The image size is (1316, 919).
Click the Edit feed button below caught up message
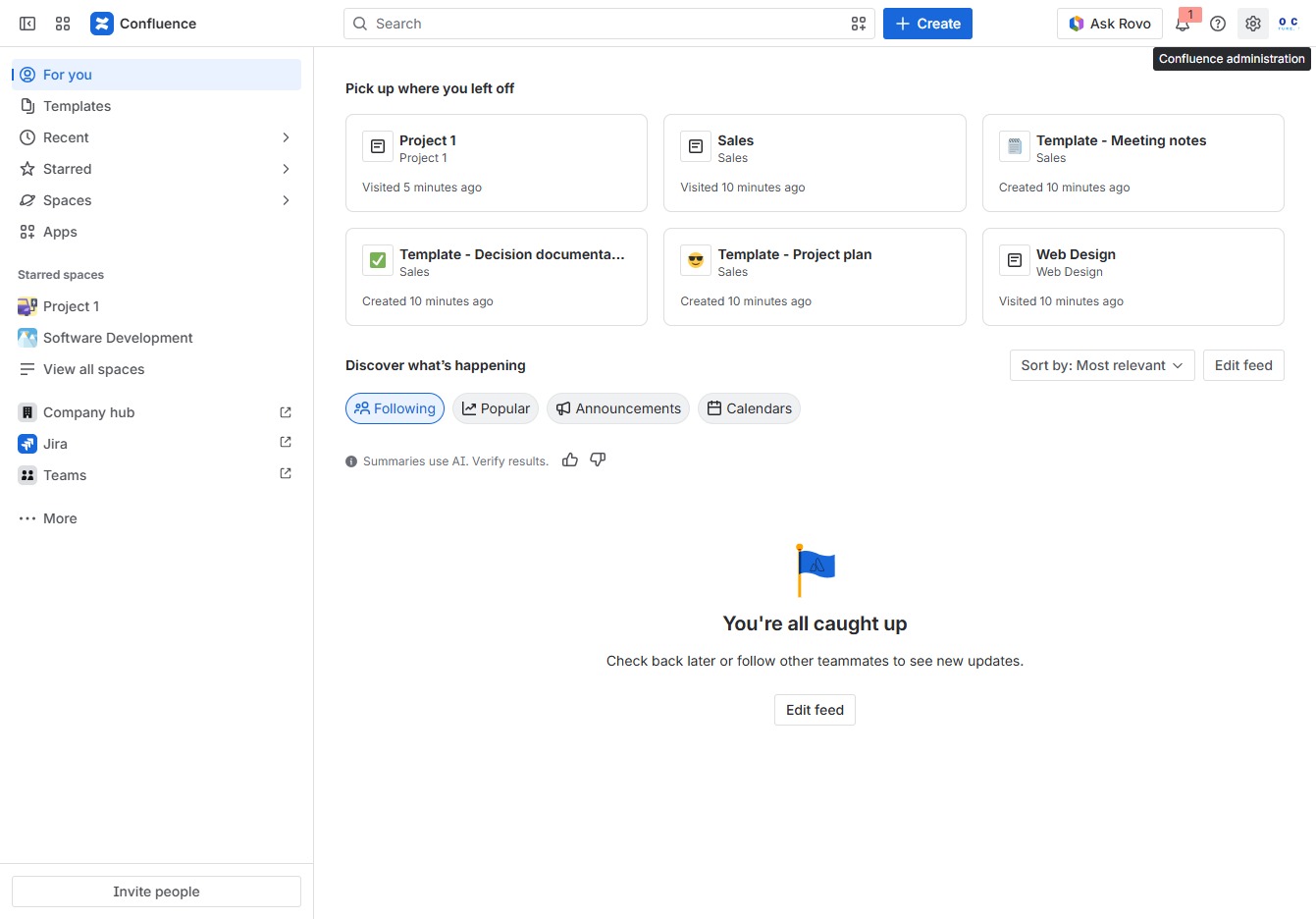pos(815,710)
